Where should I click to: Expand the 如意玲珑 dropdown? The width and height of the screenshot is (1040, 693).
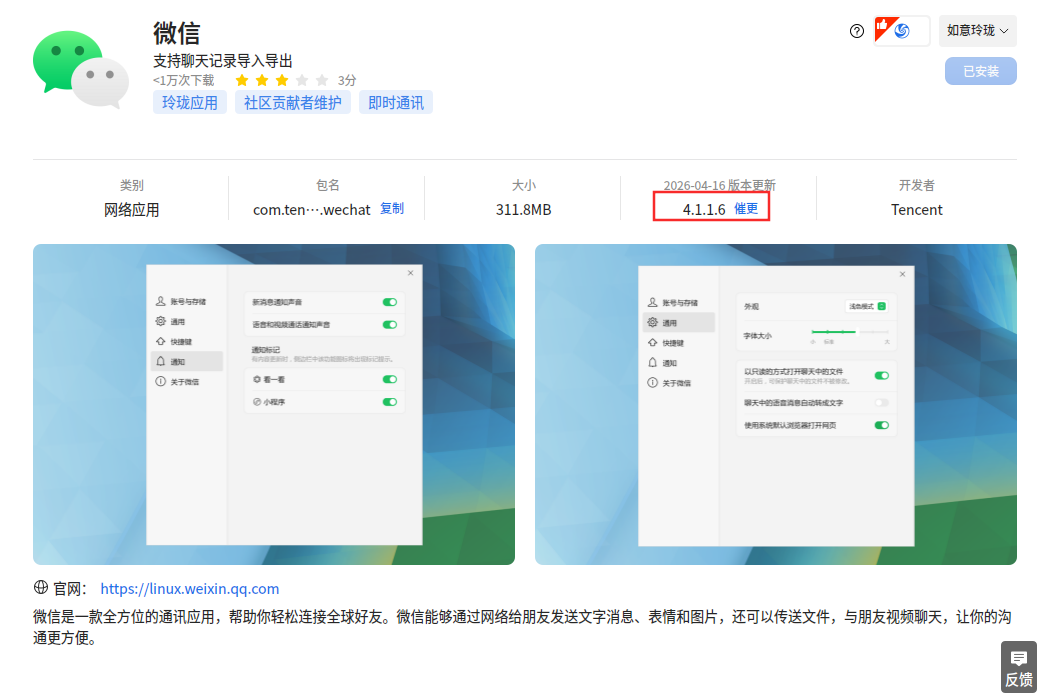978,31
